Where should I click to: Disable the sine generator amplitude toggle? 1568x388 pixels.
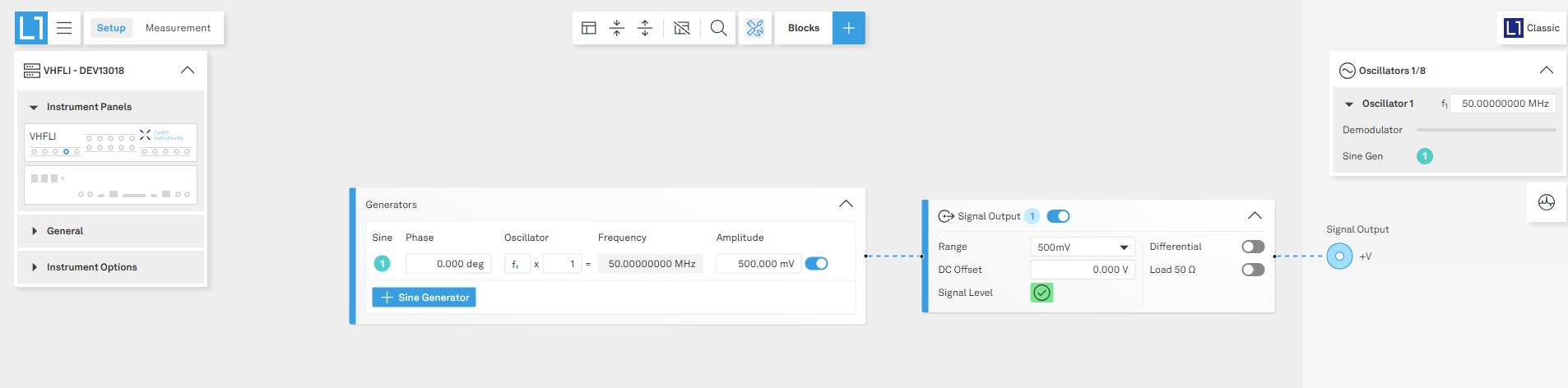[x=816, y=264]
